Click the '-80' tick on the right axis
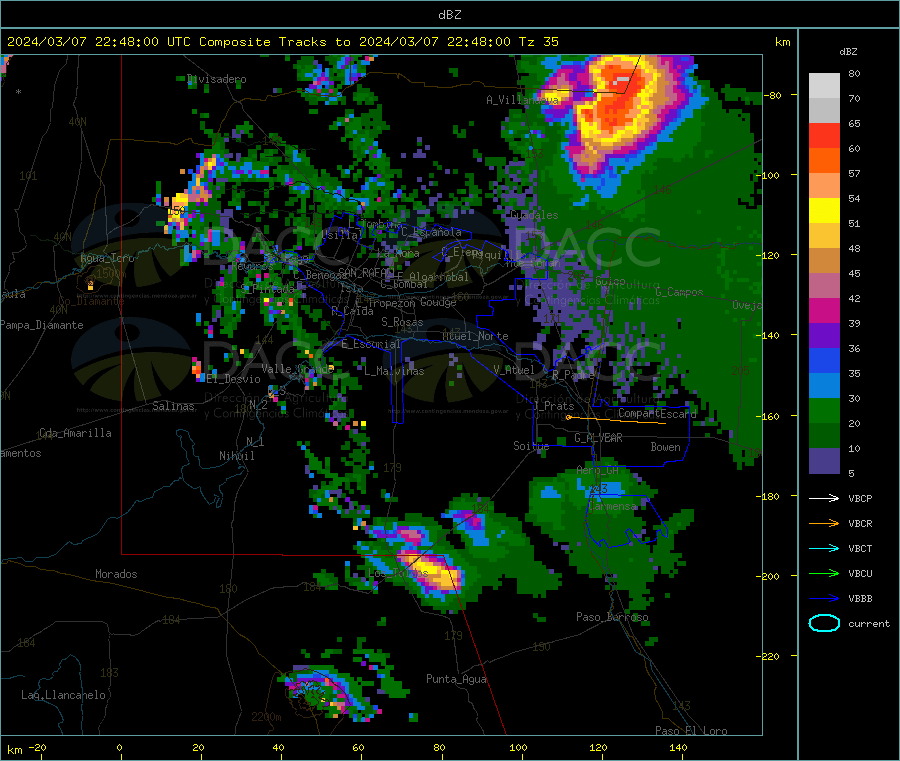This screenshot has height=761, width=900. coord(773,95)
